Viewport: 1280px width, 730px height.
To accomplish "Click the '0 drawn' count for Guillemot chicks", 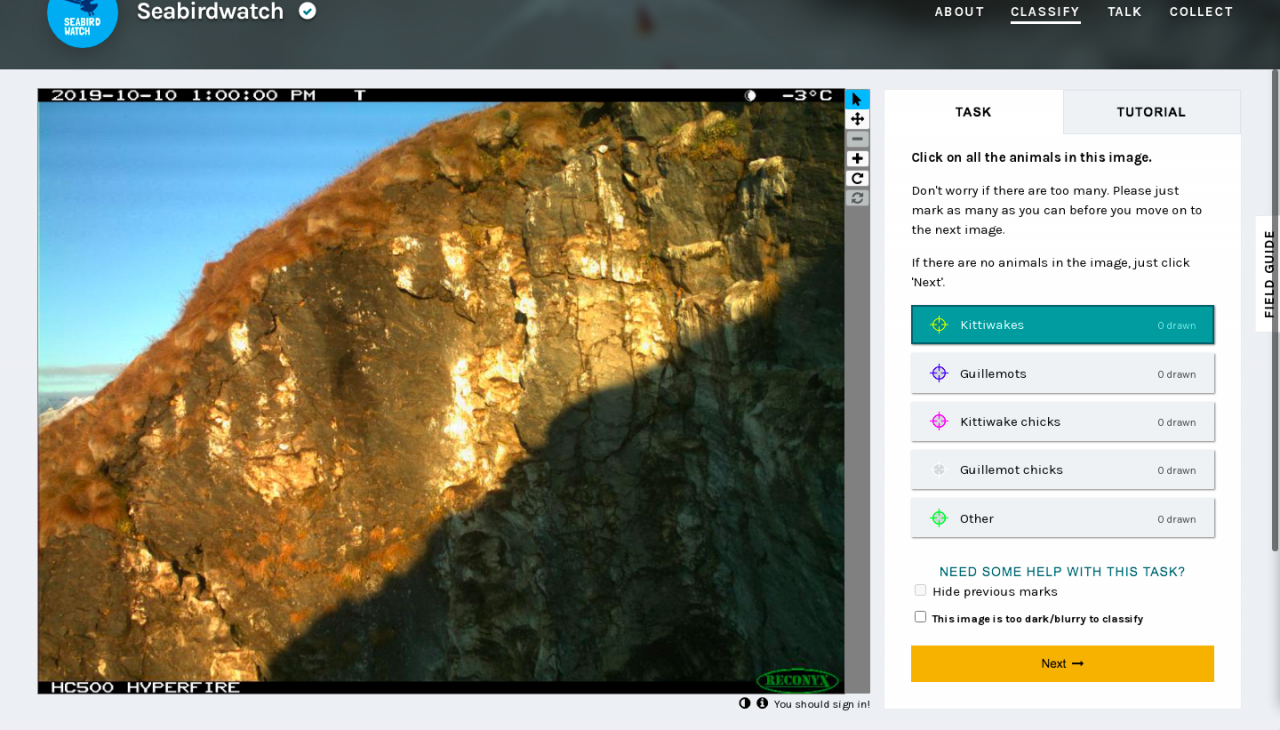I will pos(1176,470).
